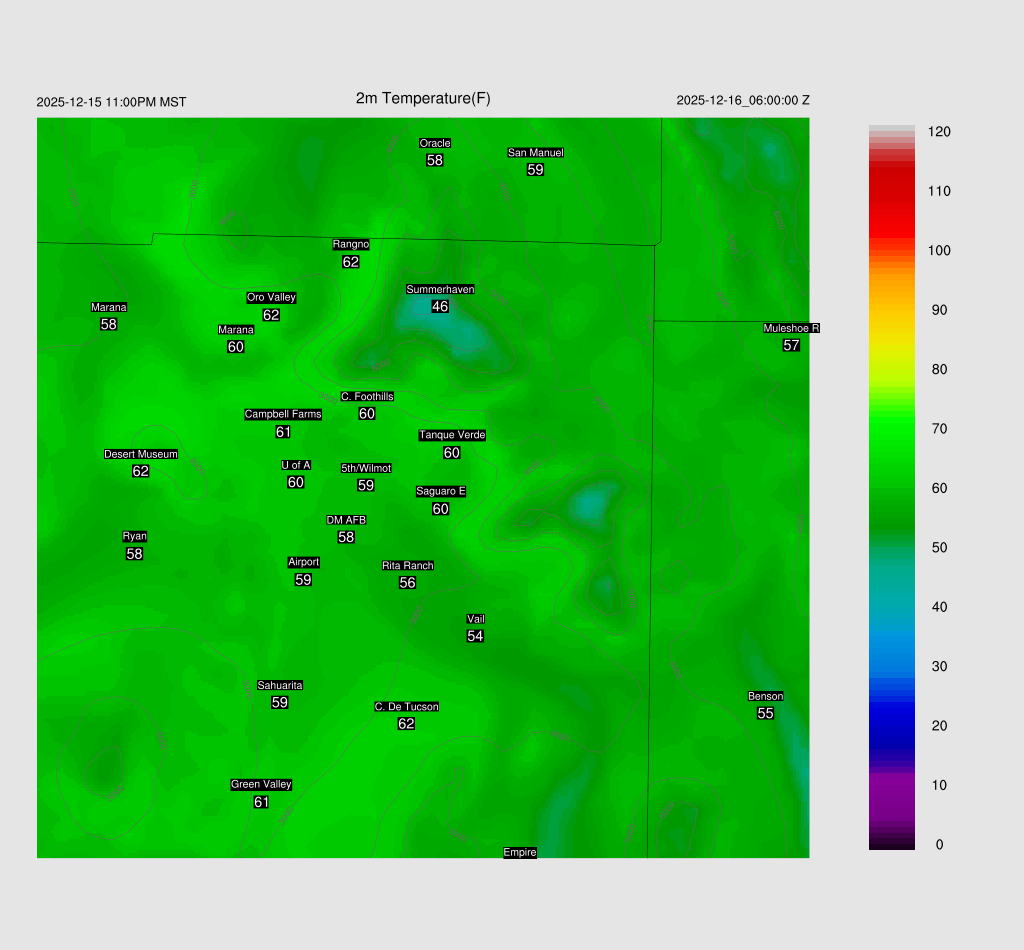
Task: Click the 2m Temperature(F) map title
Action: (x=423, y=98)
